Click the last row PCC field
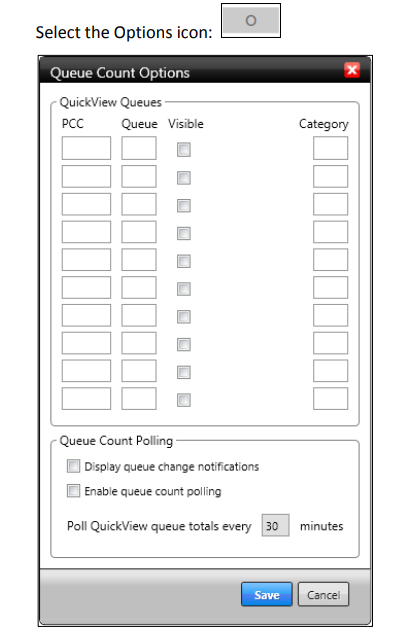 [86, 399]
